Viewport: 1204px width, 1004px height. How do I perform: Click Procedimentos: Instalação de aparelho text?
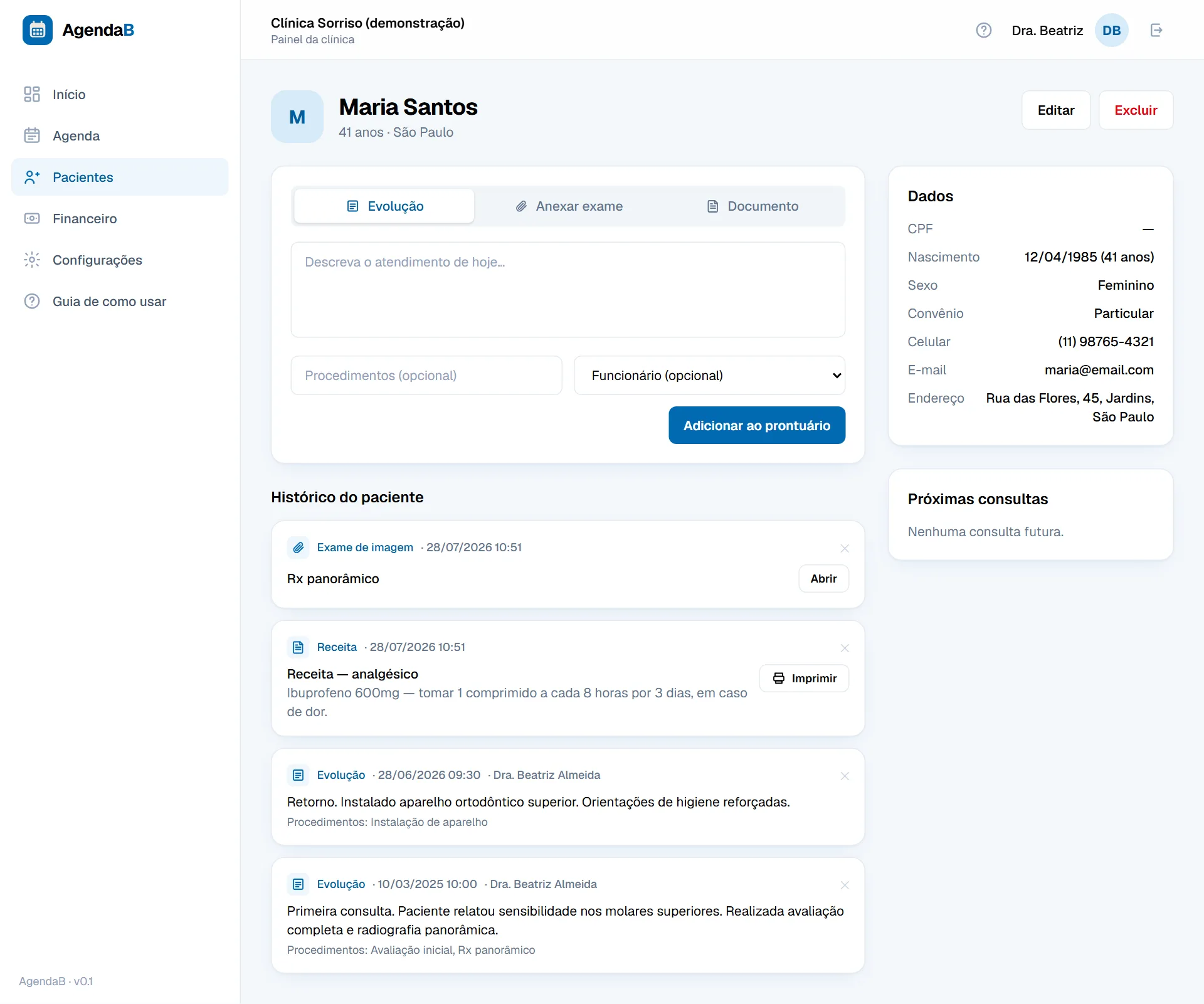[387, 822]
